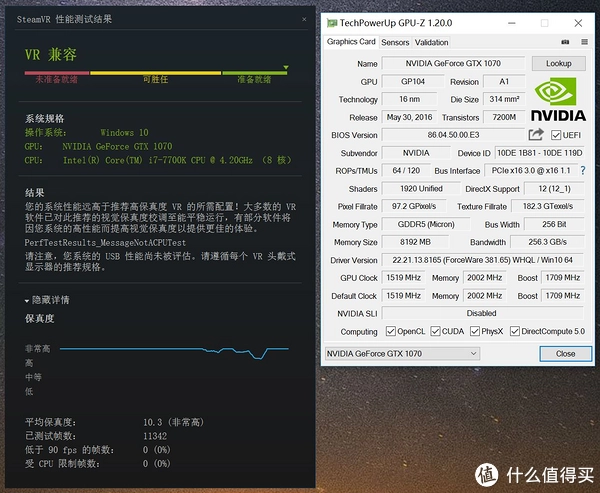Viewport: 600px width, 493px height.
Task: Click the fidelity line graph in SteamVR
Action: point(174,352)
